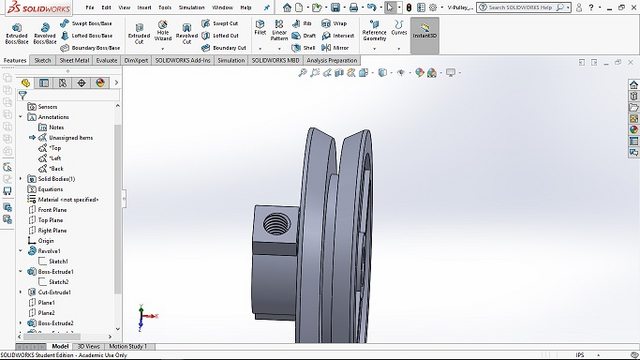Select the Mirror tool
The height and width of the screenshot is (360, 640).
click(336, 48)
